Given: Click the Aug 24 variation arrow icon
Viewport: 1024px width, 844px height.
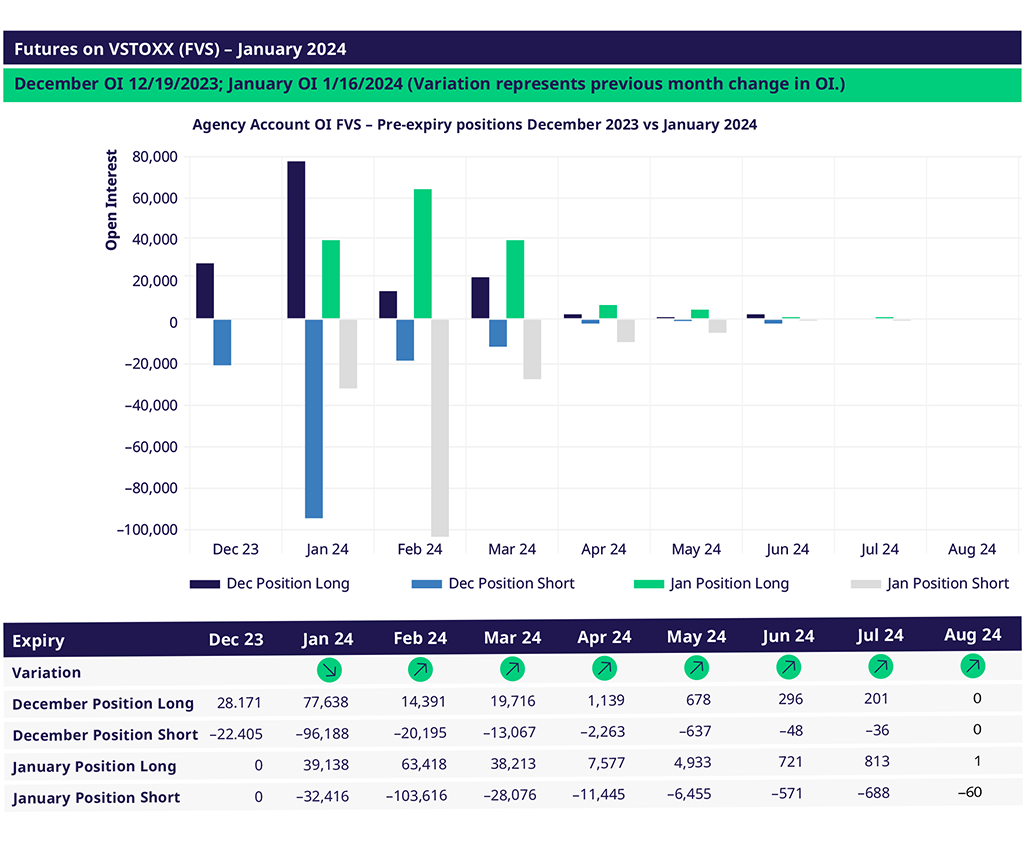Looking at the screenshot, I should (x=973, y=665).
